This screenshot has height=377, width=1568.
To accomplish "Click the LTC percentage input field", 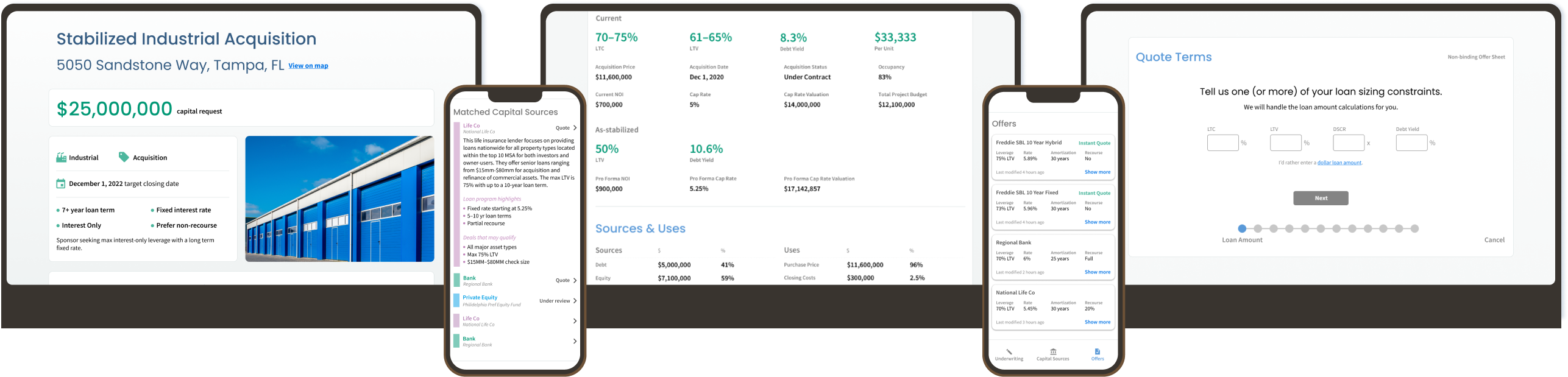I will click(x=1222, y=143).
